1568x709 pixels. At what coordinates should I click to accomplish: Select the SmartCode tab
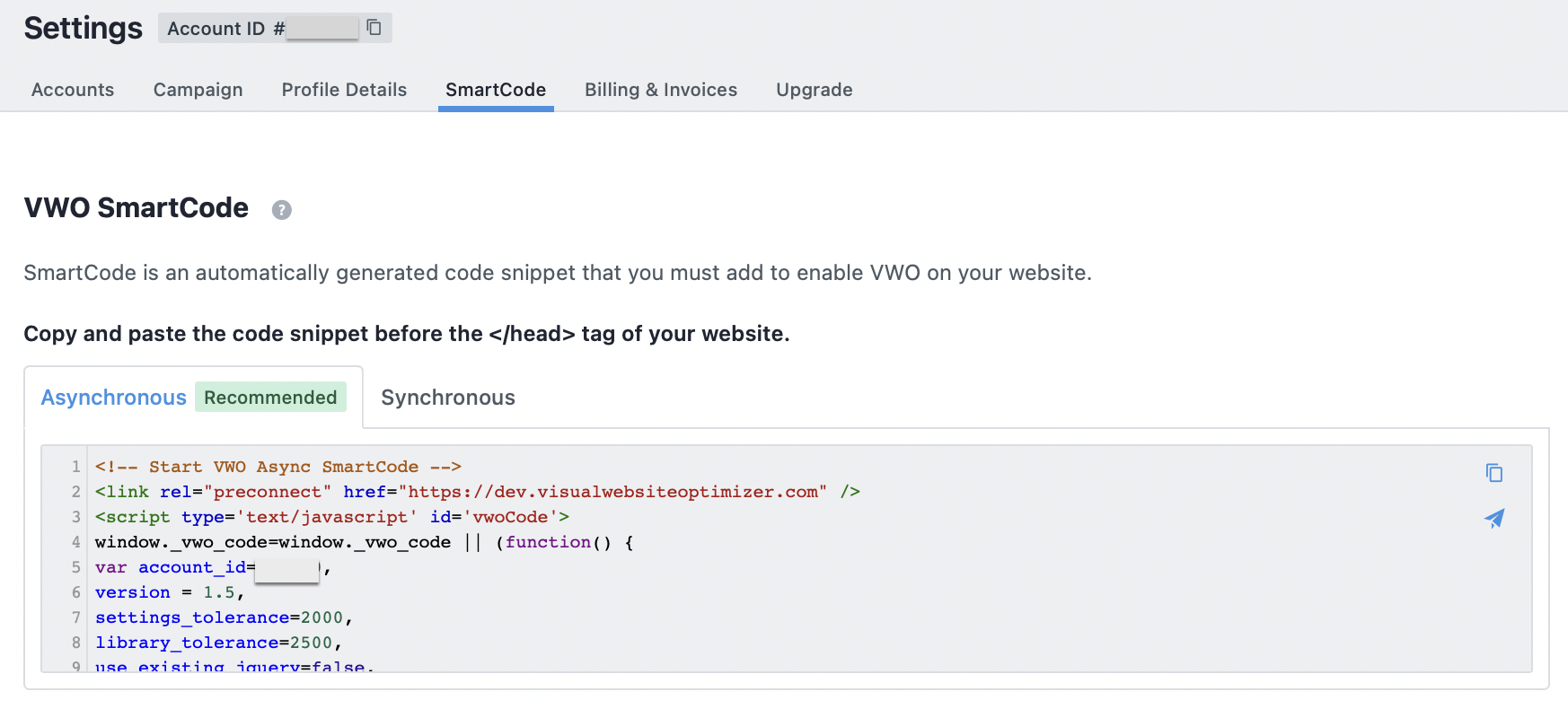pos(496,90)
